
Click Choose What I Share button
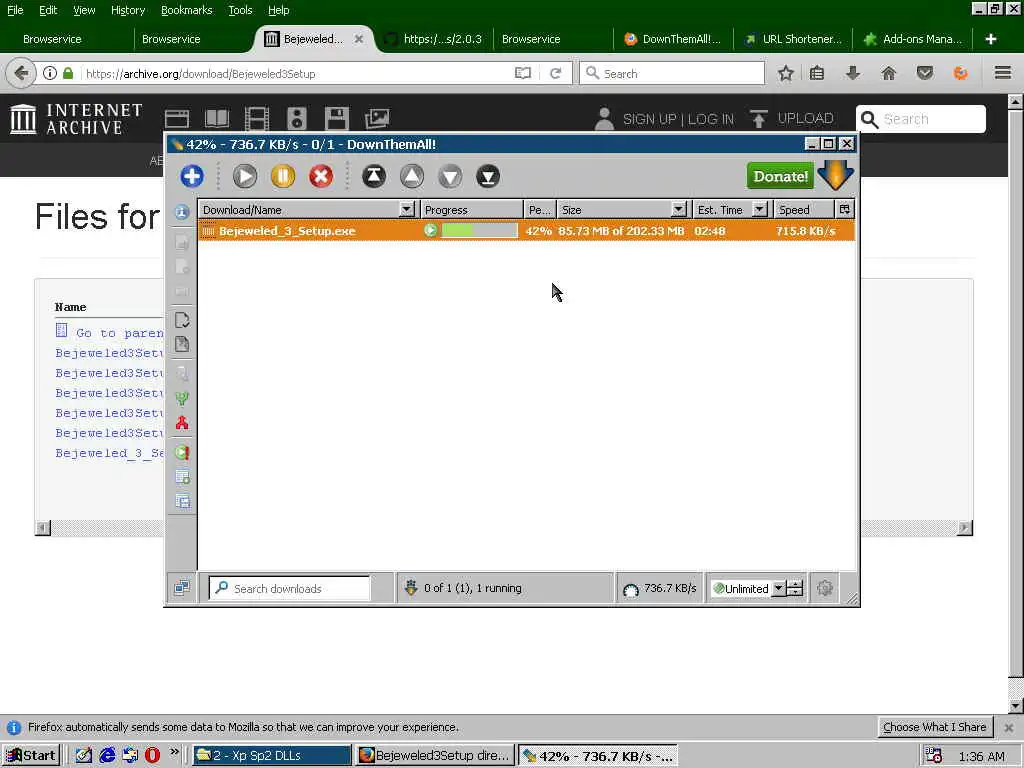coord(935,727)
